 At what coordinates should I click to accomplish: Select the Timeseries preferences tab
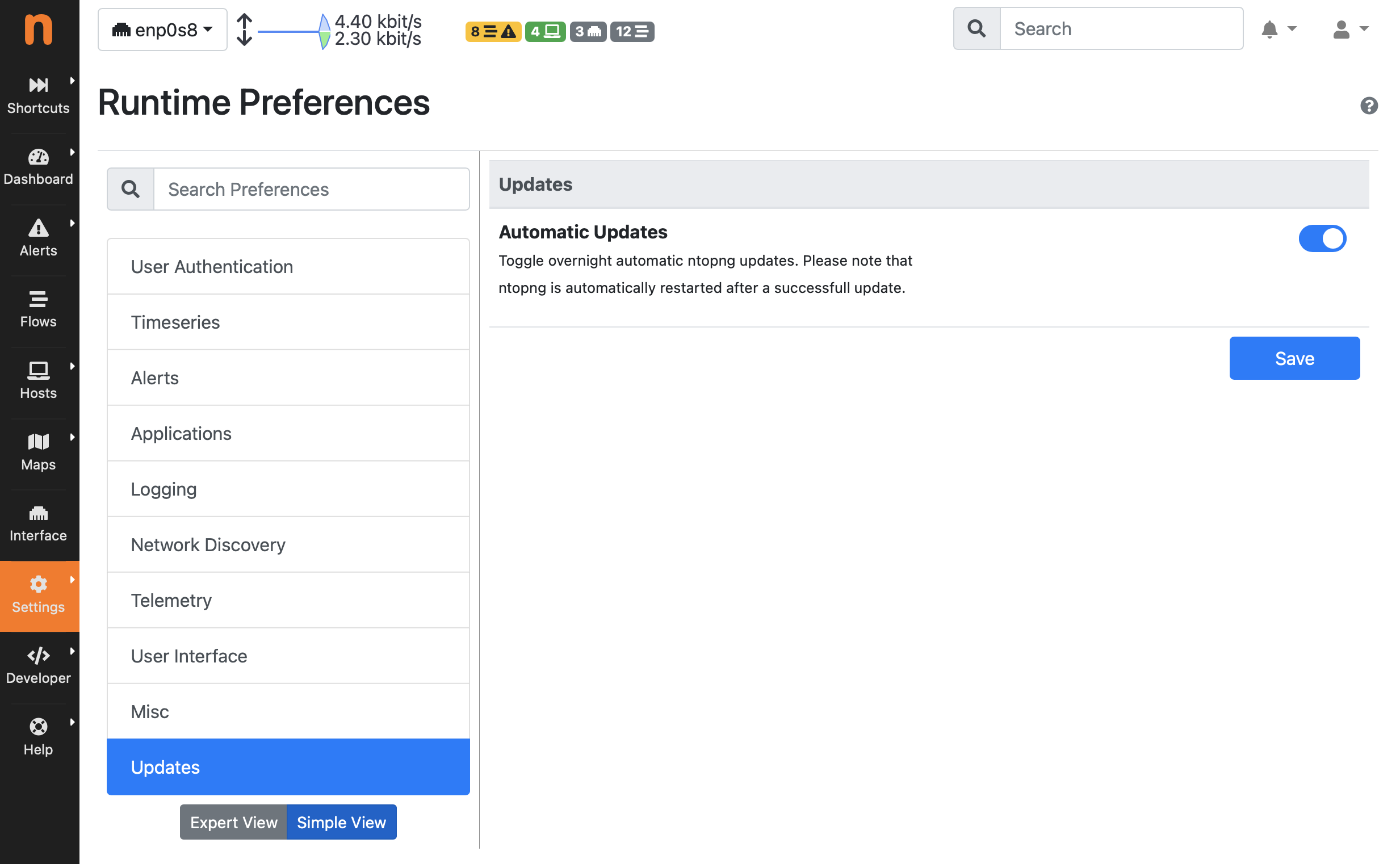(x=288, y=322)
